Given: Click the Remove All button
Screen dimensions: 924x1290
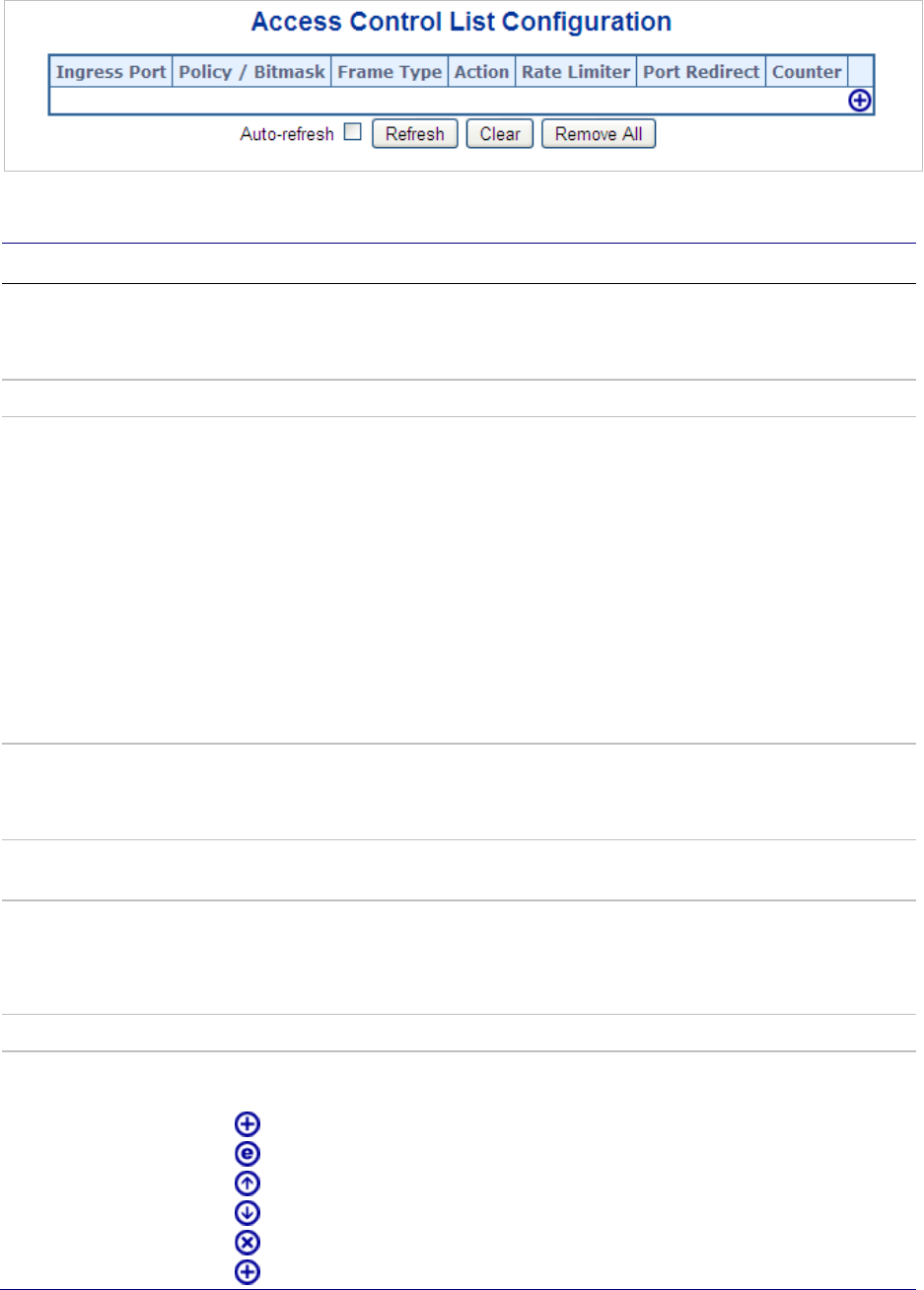Looking at the screenshot, I should (599, 134).
